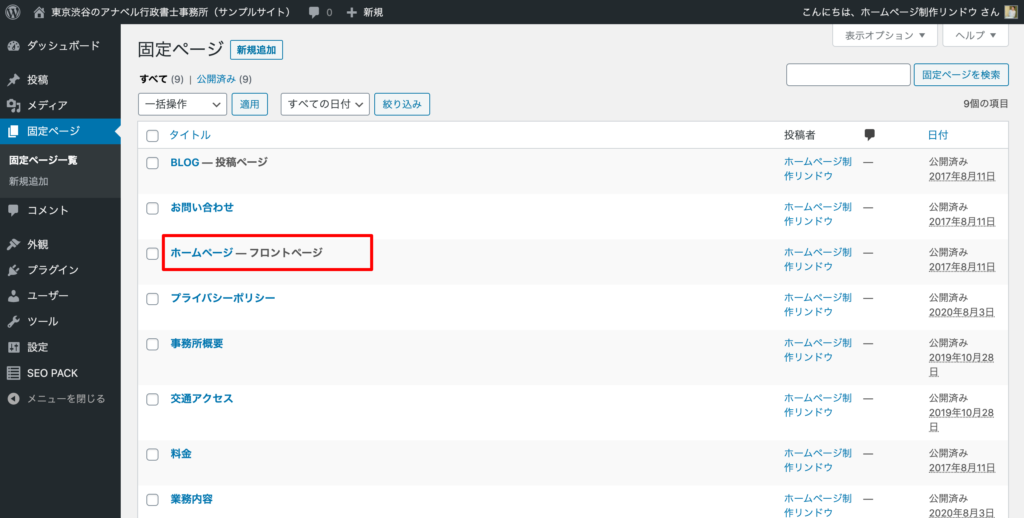Image resolution: width=1024 pixels, height=518 pixels.
Task: Click author link in the 料金 row
Action: [x=818, y=461]
